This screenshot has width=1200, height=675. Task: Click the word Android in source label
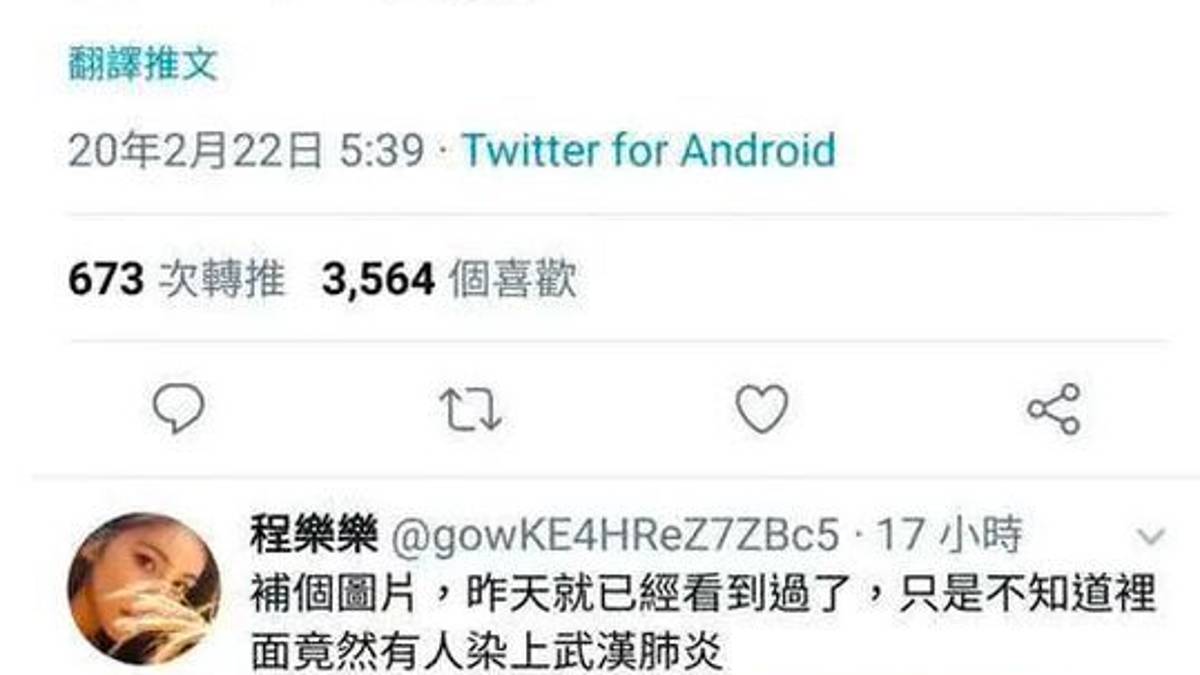tap(758, 151)
